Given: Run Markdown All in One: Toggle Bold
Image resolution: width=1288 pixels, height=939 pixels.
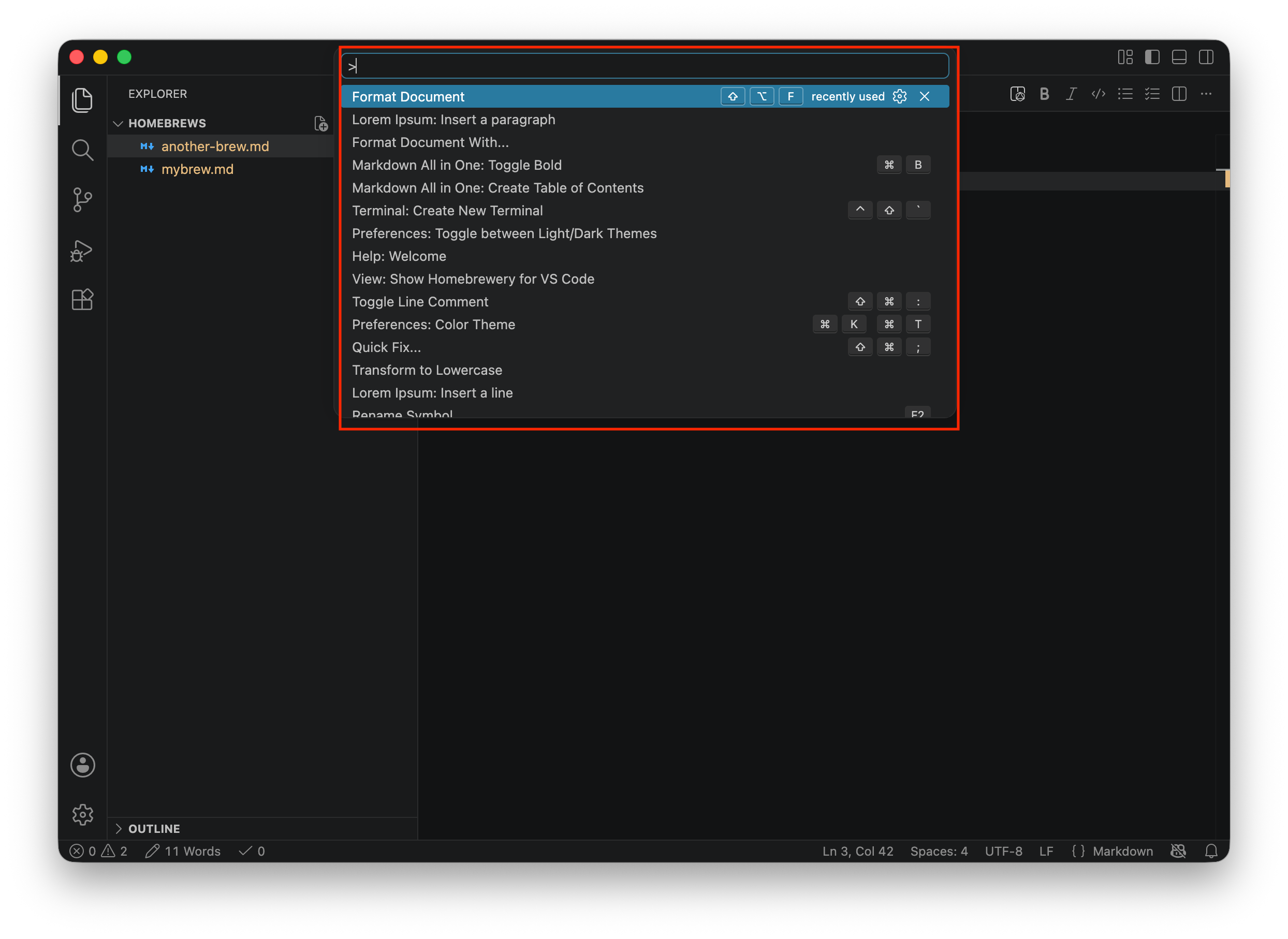Looking at the screenshot, I should 645,165.
